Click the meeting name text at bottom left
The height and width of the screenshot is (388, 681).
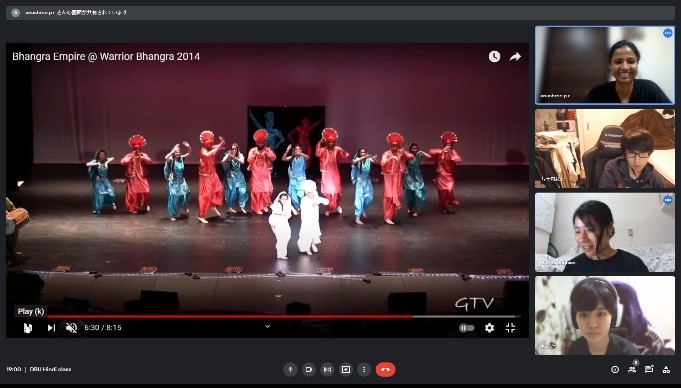[50, 369]
